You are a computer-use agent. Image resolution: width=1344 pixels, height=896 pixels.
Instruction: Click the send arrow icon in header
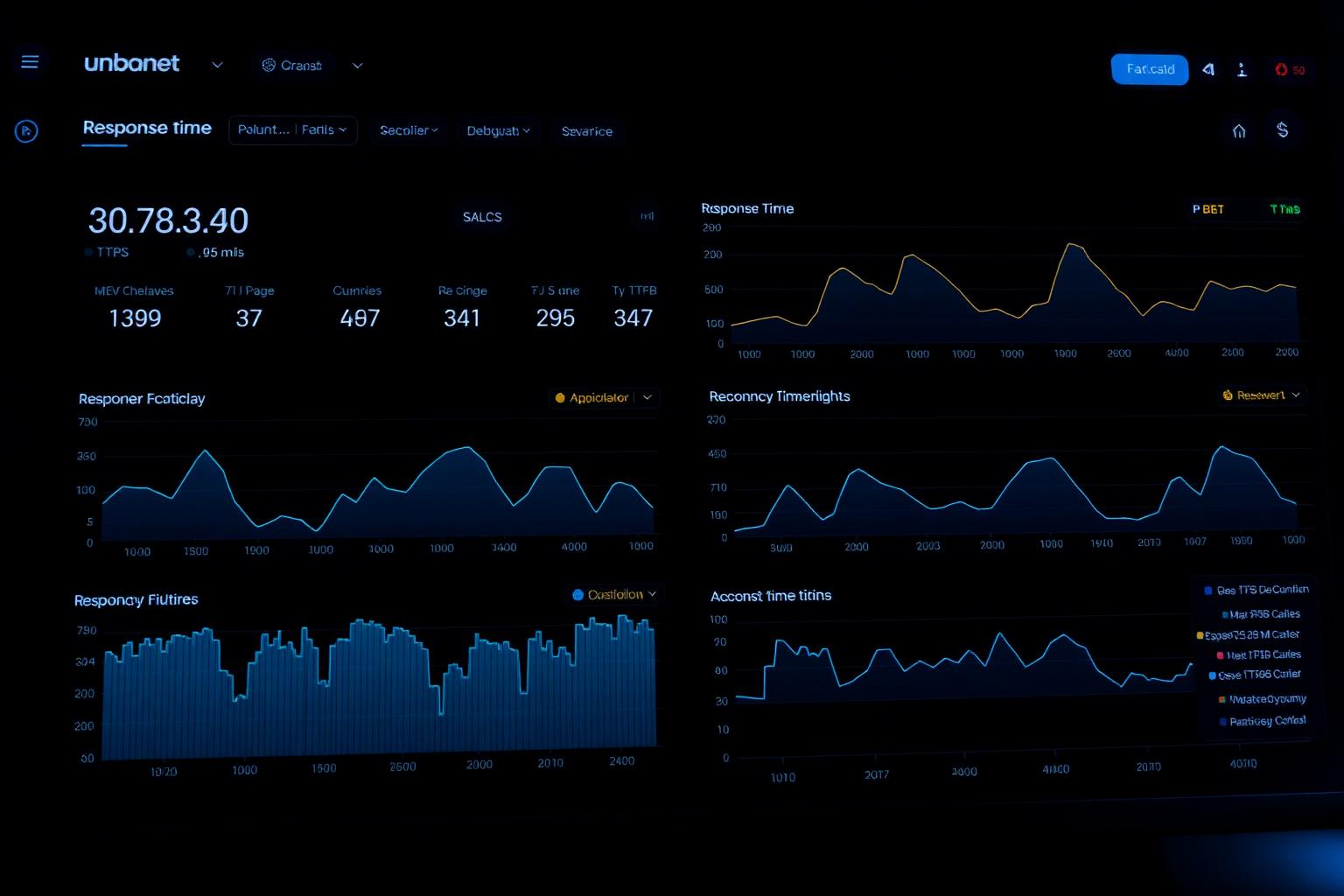(1208, 69)
